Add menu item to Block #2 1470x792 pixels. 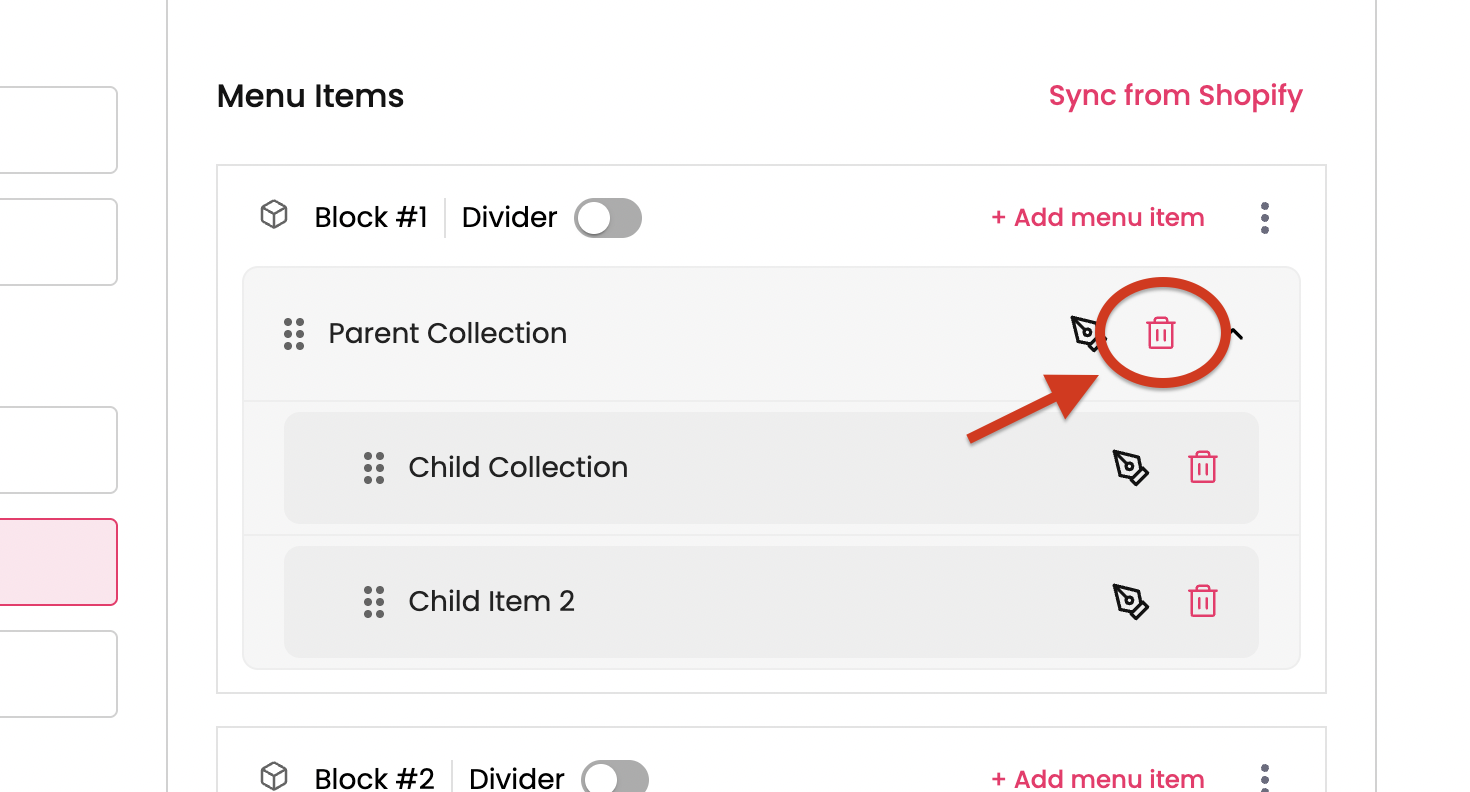1097,779
